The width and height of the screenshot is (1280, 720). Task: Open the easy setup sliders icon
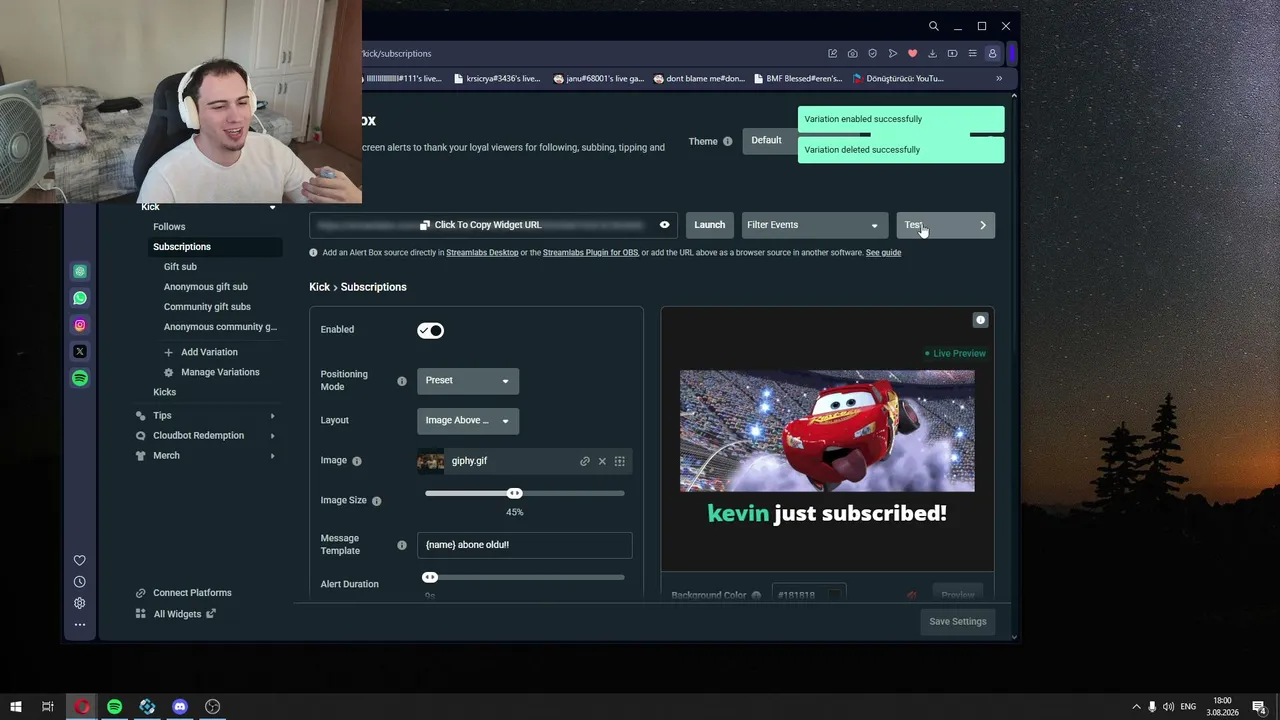pos(972,53)
